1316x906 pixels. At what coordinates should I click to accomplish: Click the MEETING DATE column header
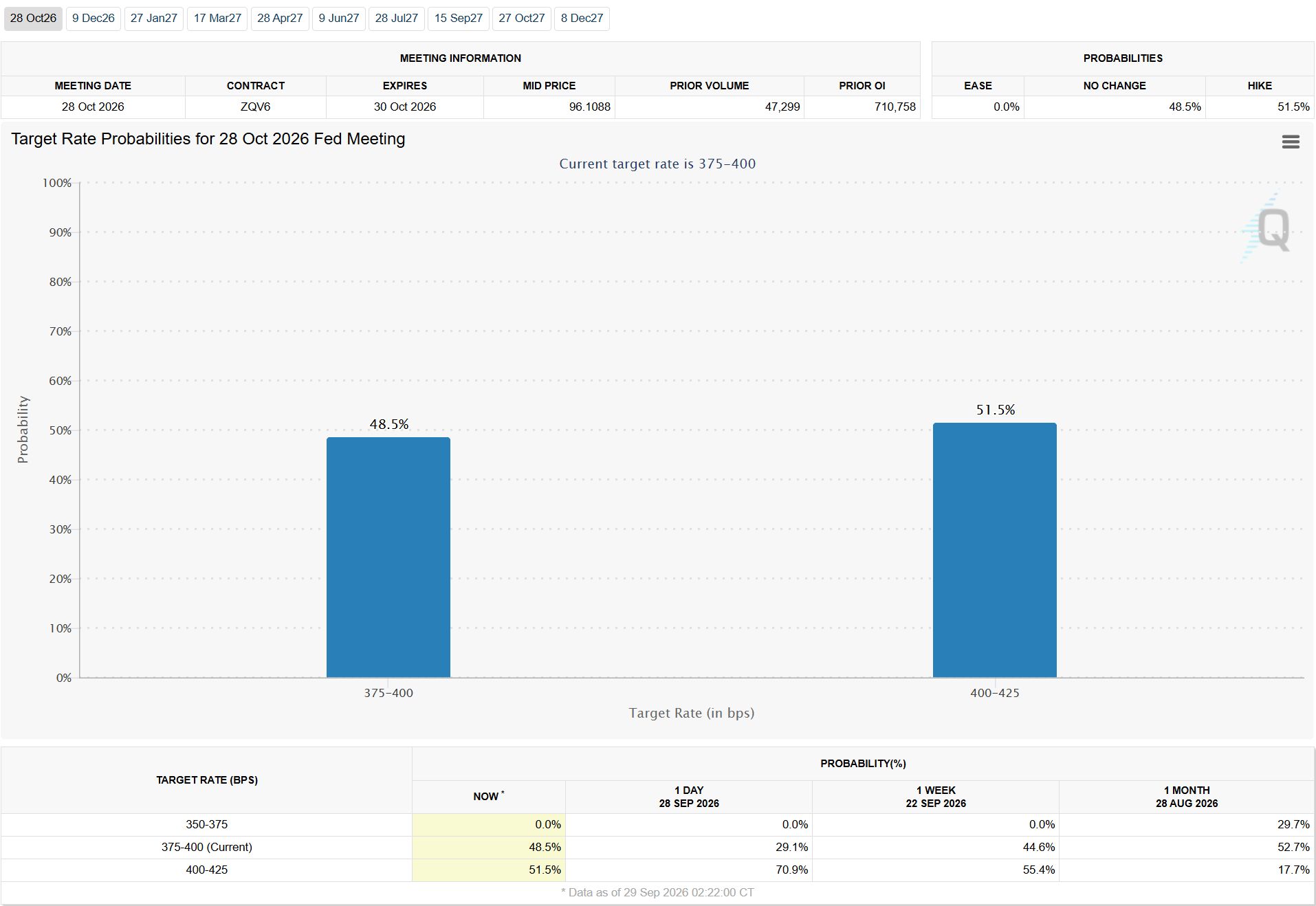93,86
